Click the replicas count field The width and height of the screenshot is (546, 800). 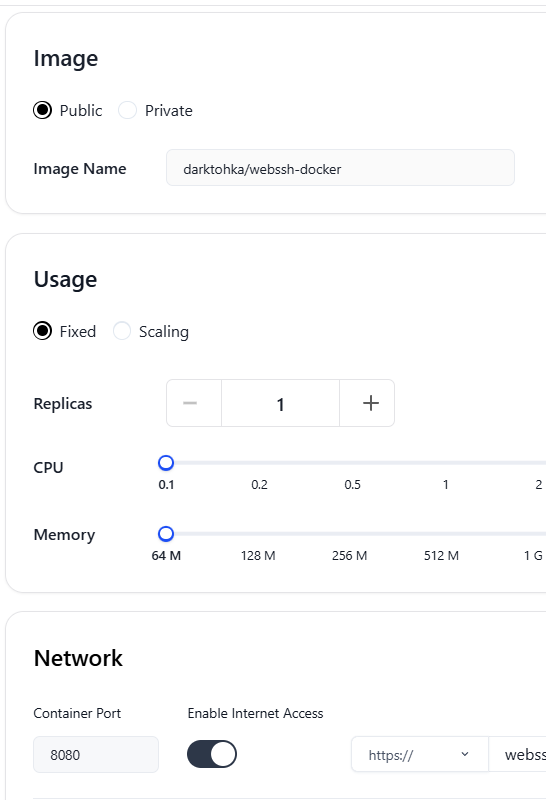[x=280, y=403]
